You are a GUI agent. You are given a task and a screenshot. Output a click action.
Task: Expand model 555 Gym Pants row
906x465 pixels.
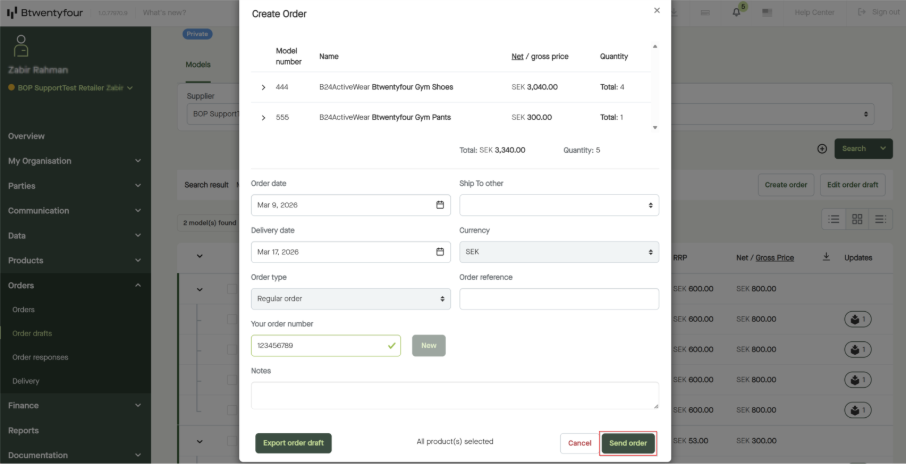(263, 118)
